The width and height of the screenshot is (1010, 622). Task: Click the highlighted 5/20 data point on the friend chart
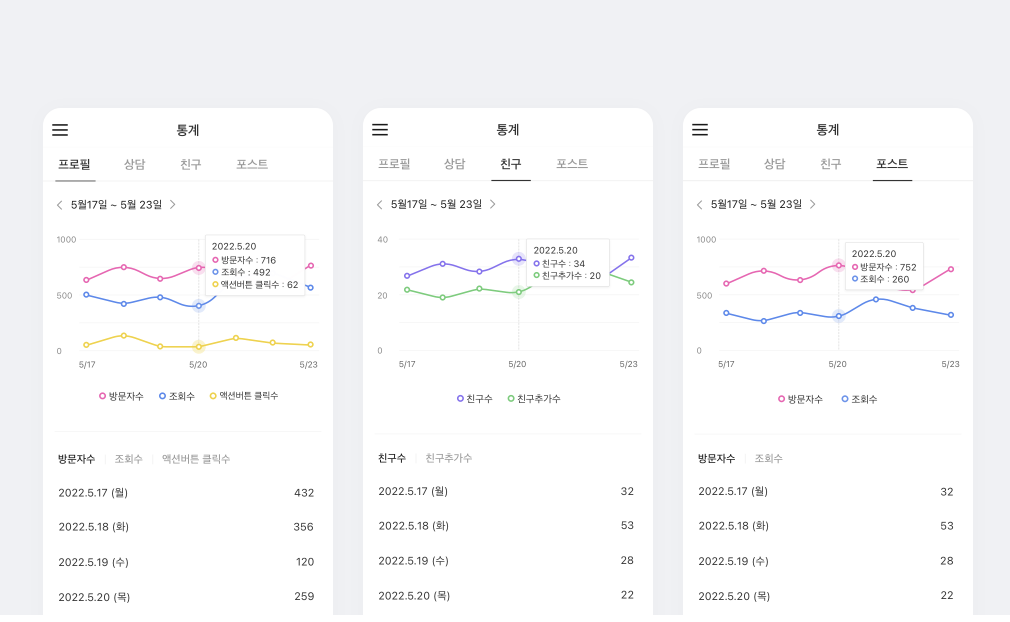pos(519,258)
